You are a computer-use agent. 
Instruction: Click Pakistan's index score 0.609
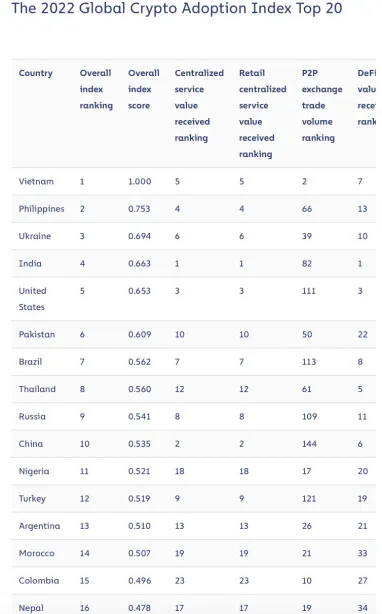point(139,334)
